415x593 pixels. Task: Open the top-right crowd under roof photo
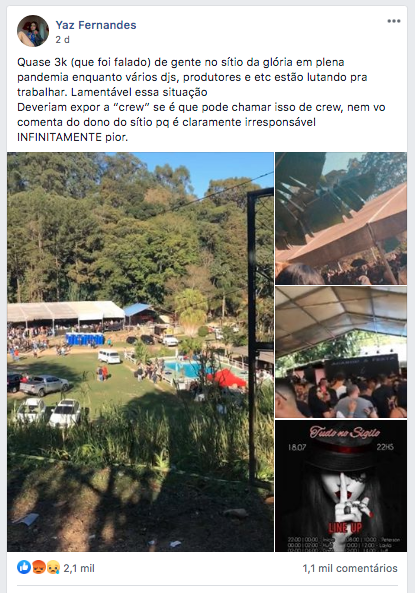pyautogui.click(x=341, y=218)
